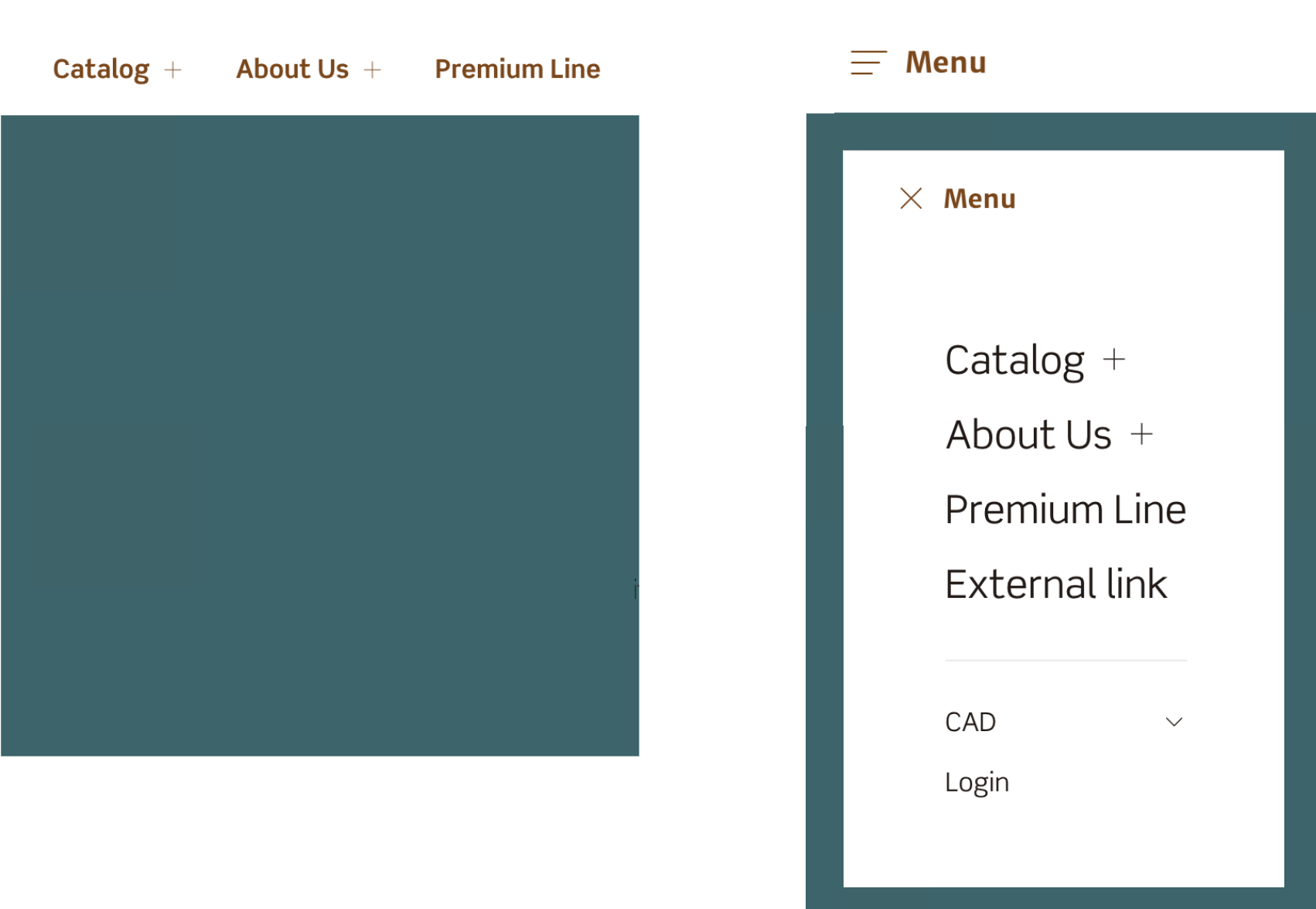This screenshot has width=1316, height=909.
Task: Click the X close icon in the menu panel
Action: pyautogui.click(x=912, y=198)
